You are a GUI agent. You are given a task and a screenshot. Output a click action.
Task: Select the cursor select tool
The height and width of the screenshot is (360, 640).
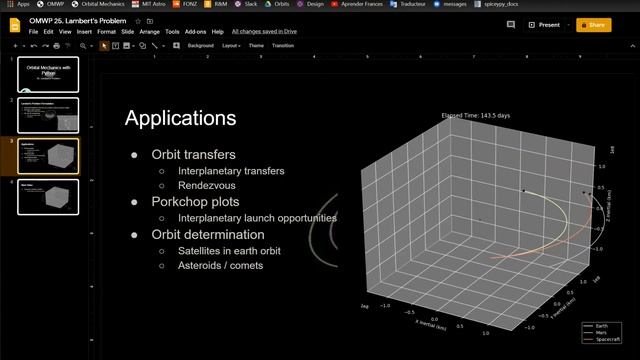pos(104,46)
